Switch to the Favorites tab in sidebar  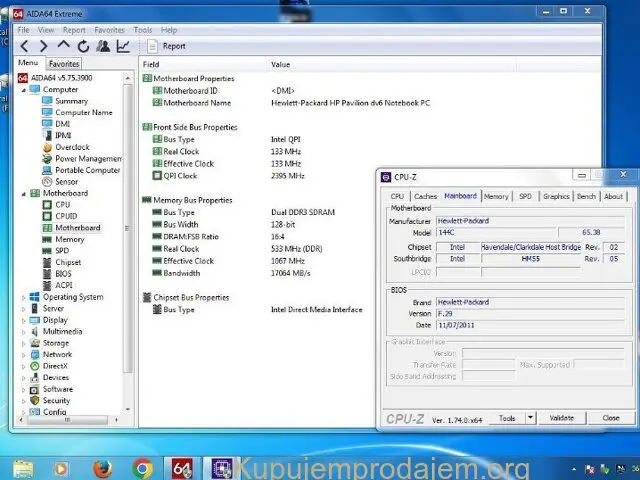click(x=64, y=64)
